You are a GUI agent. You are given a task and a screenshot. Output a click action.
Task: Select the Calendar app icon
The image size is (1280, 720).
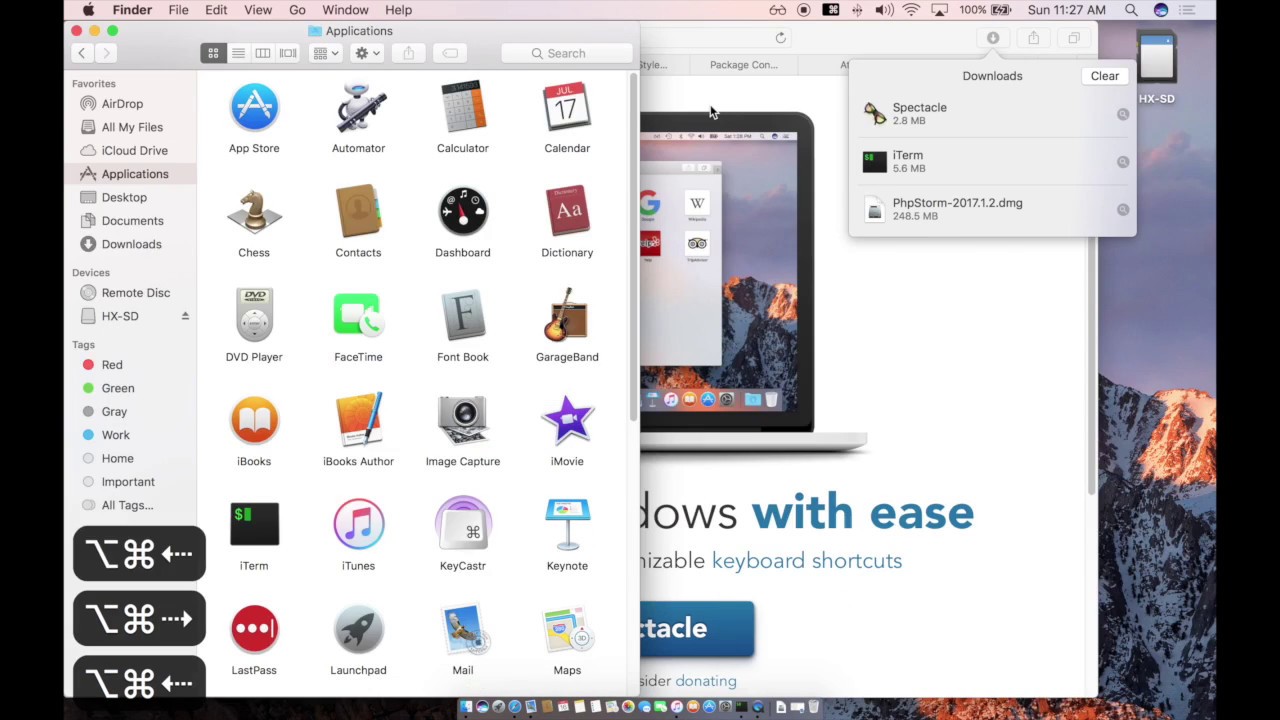(x=567, y=107)
